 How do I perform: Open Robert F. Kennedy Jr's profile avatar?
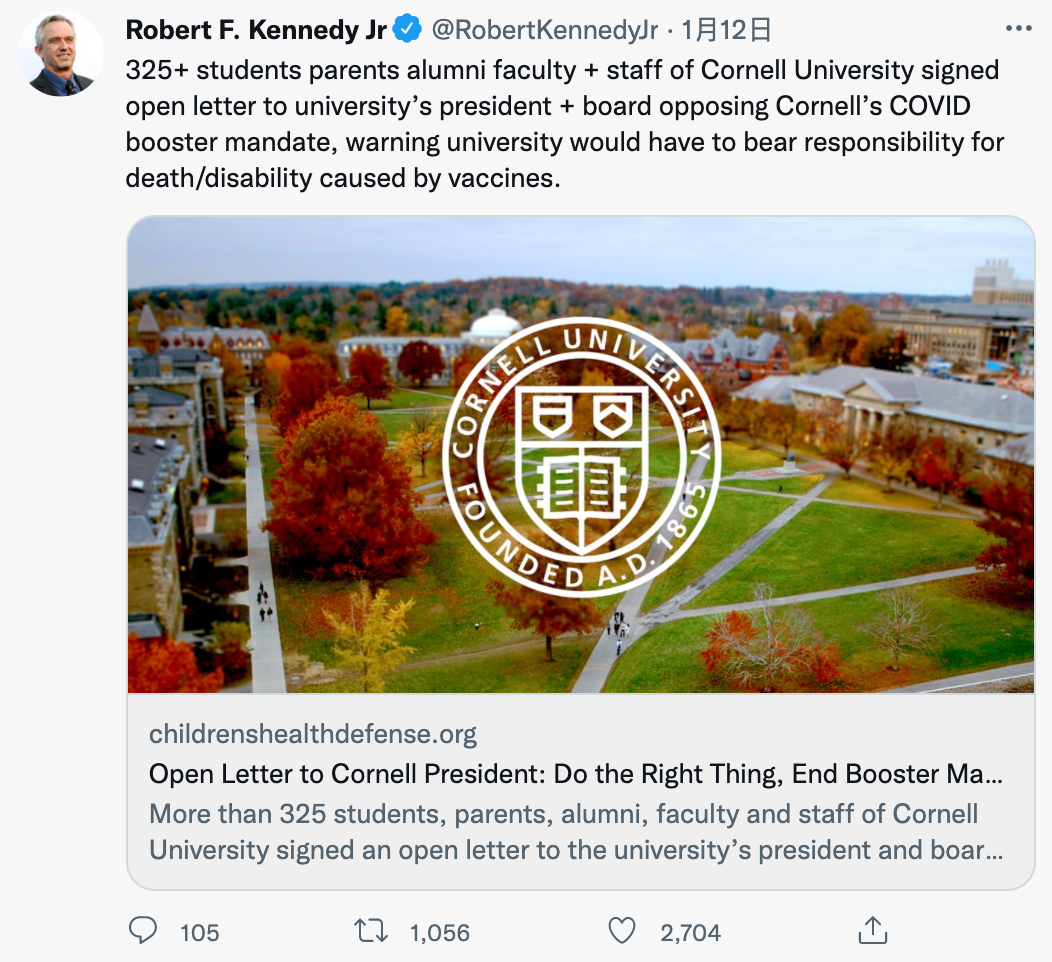(61, 55)
